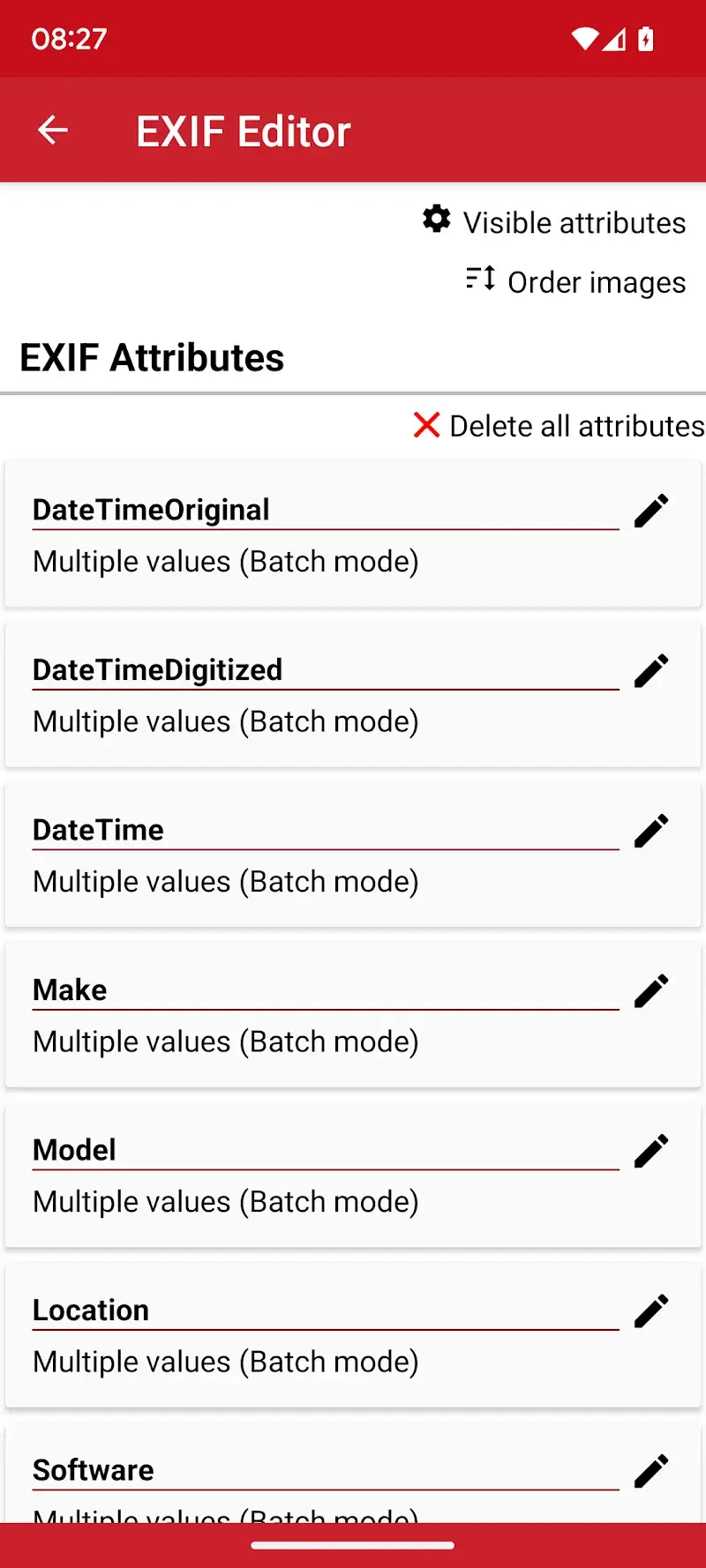The width and height of the screenshot is (706, 1568).
Task: Tap the pencil icon for Software
Action: pyautogui.click(x=651, y=1471)
